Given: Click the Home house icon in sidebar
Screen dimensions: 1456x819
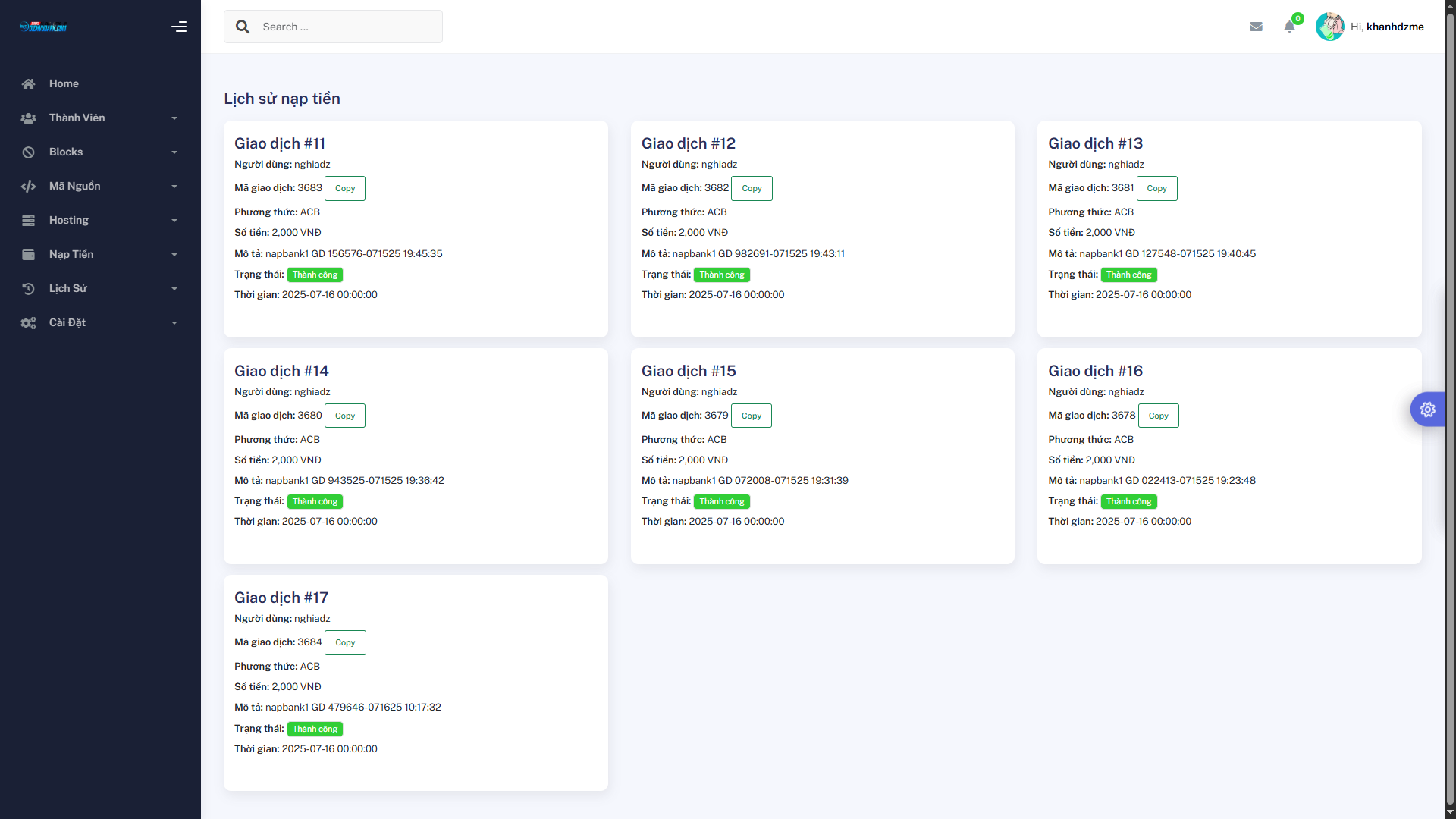Looking at the screenshot, I should point(28,84).
